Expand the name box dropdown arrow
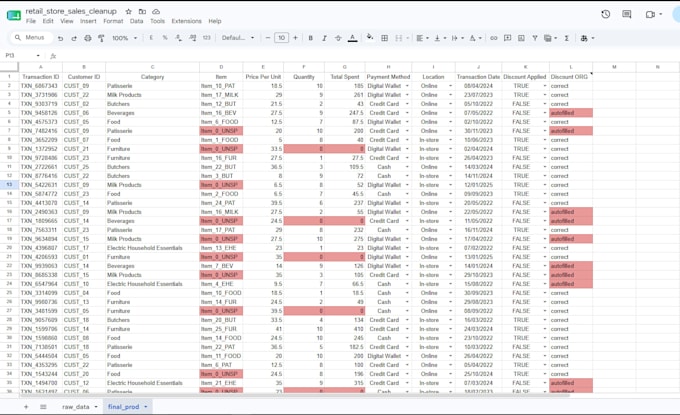Screen dimensions: 680x415 [38, 56]
